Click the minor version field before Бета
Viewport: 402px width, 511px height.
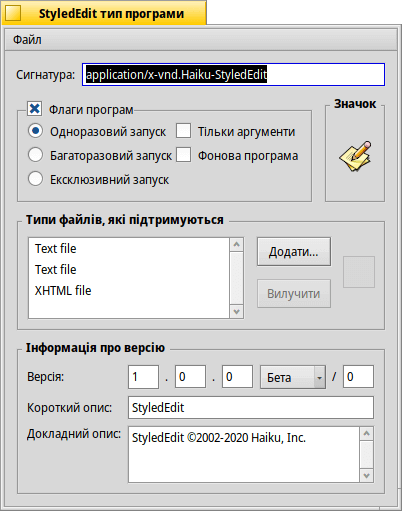(x=237, y=377)
